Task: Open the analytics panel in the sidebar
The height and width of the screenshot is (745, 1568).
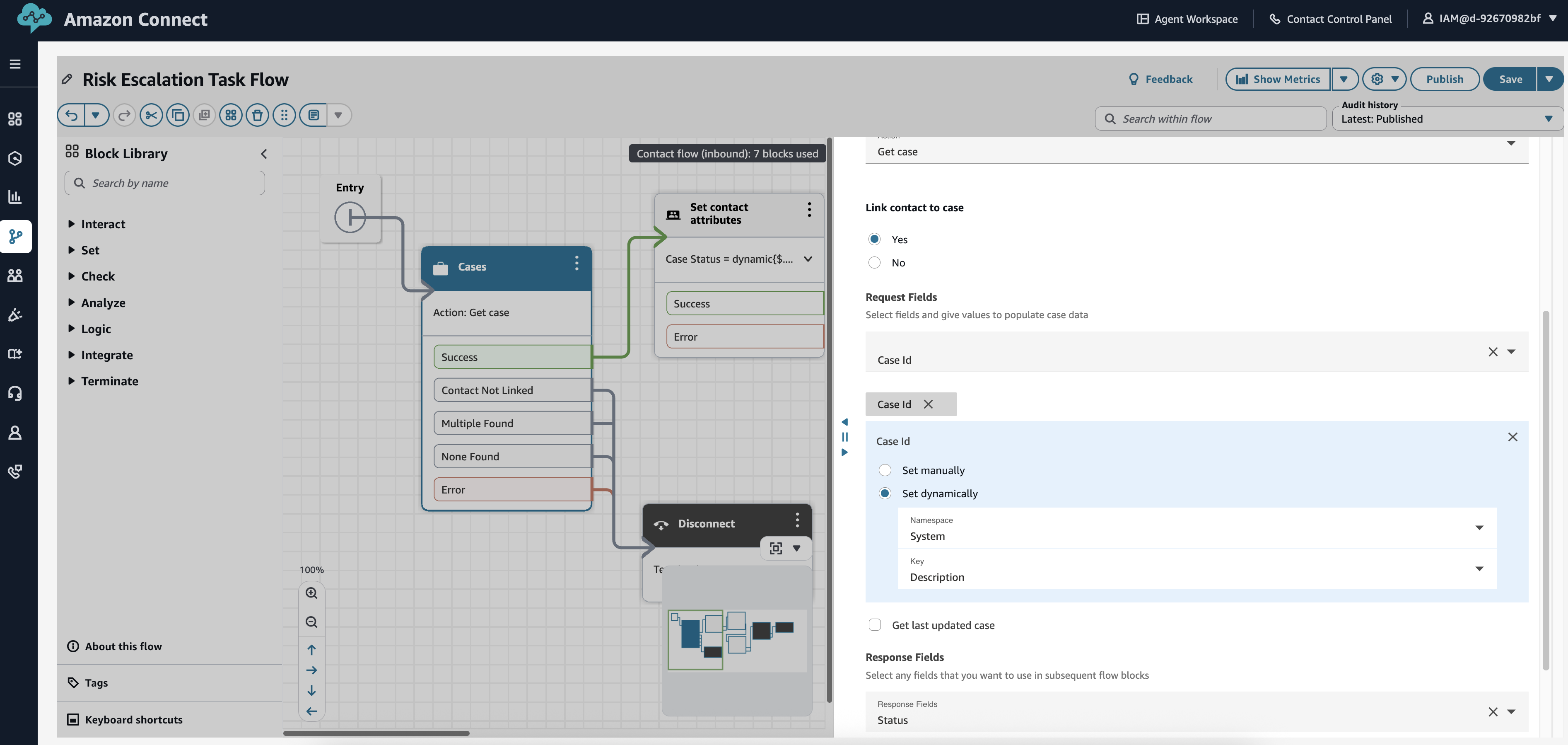Action: click(x=15, y=196)
